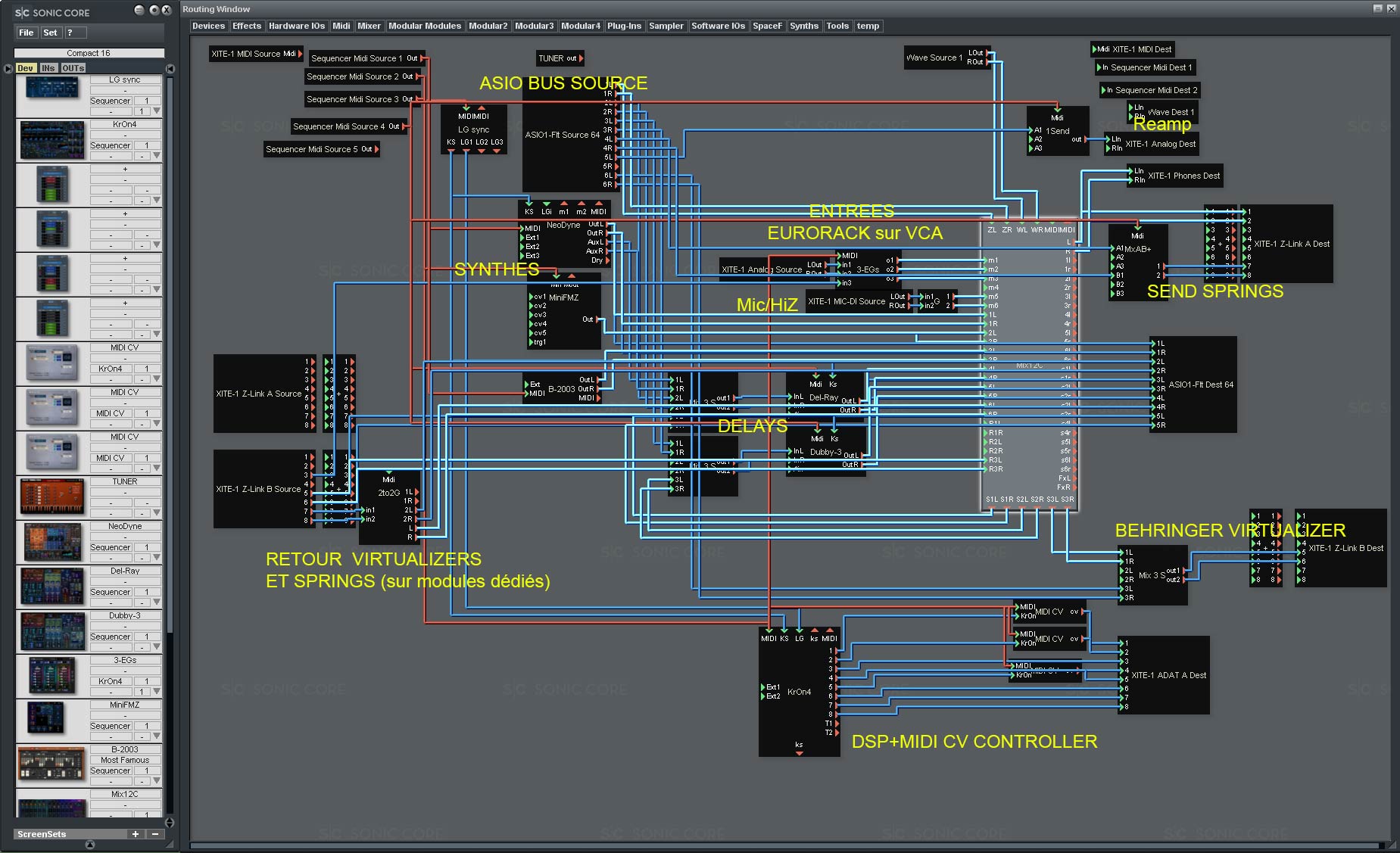Select the Wave Source 1 module
This screenshot has width=1400, height=853.
(946, 58)
